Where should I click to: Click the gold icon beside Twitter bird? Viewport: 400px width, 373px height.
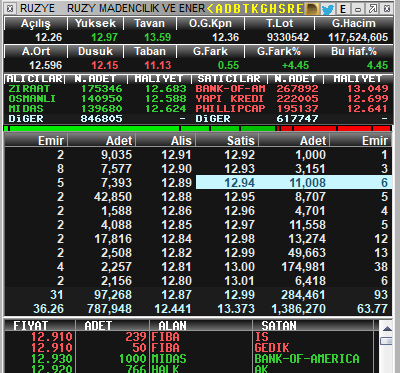pyautogui.click(x=312, y=9)
